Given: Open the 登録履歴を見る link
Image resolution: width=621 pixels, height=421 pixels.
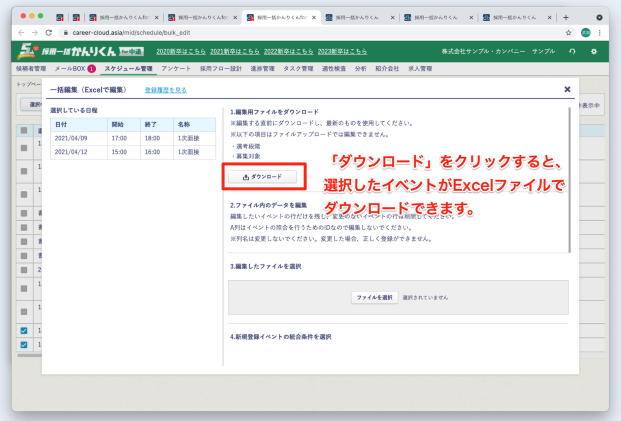Looking at the screenshot, I should [165, 90].
